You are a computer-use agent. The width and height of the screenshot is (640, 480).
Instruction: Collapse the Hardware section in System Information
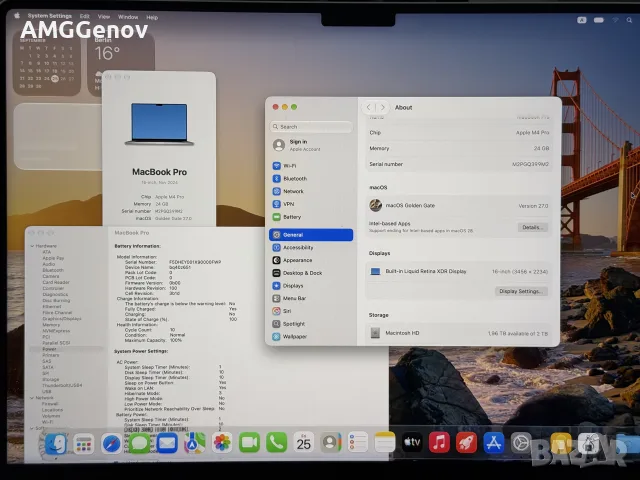(x=32, y=246)
